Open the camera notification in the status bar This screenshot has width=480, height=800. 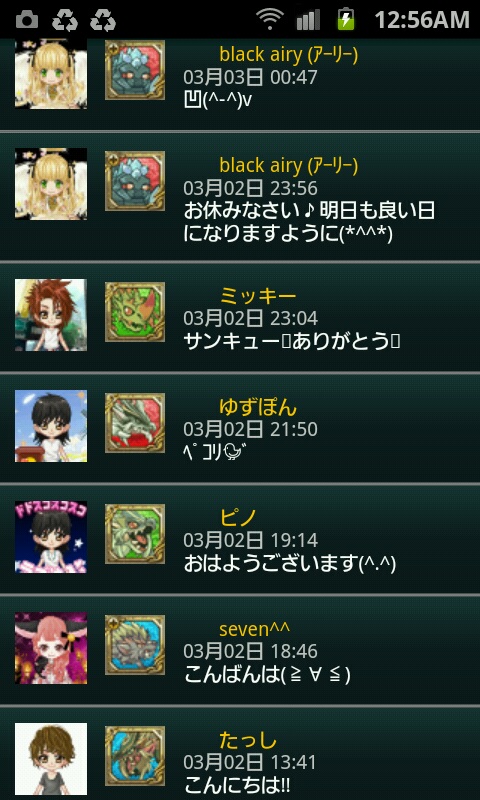27,20
